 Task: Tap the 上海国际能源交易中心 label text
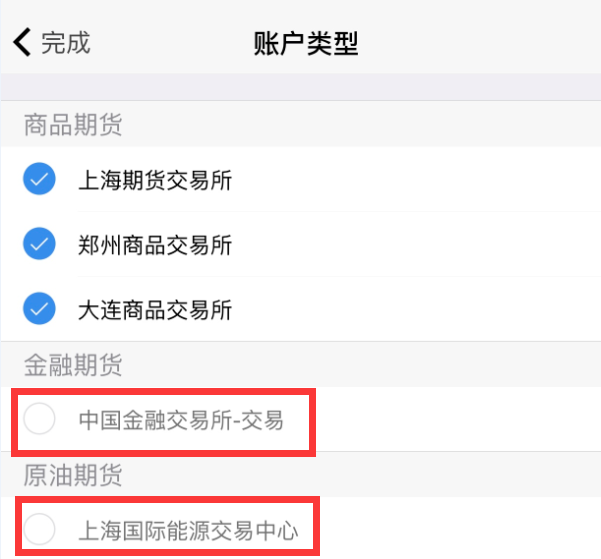tap(188, 528)
